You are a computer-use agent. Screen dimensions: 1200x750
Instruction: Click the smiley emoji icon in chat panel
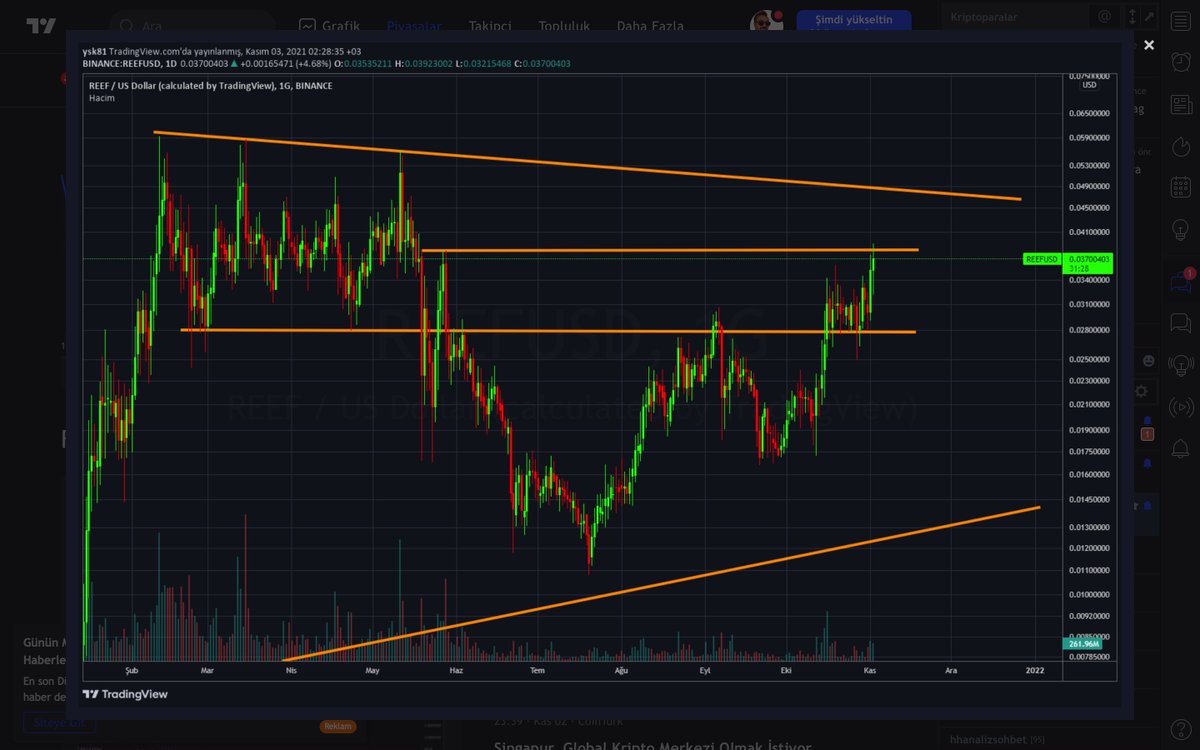point(1148,360)
